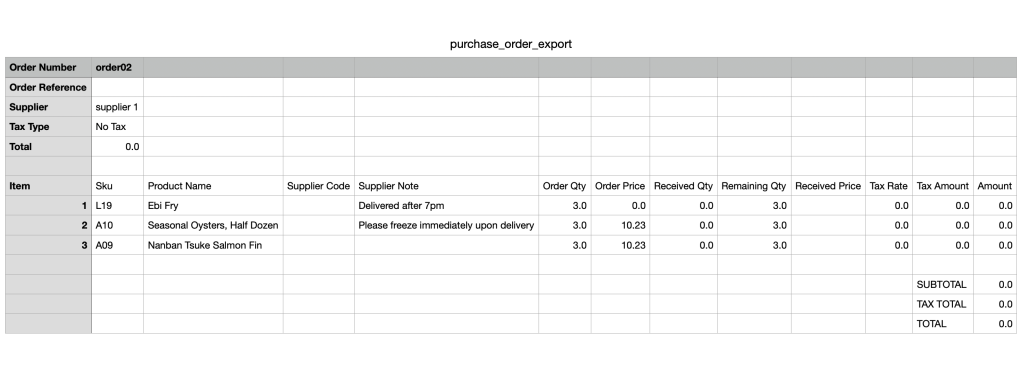Select the No Tax cell

(117, 127)
